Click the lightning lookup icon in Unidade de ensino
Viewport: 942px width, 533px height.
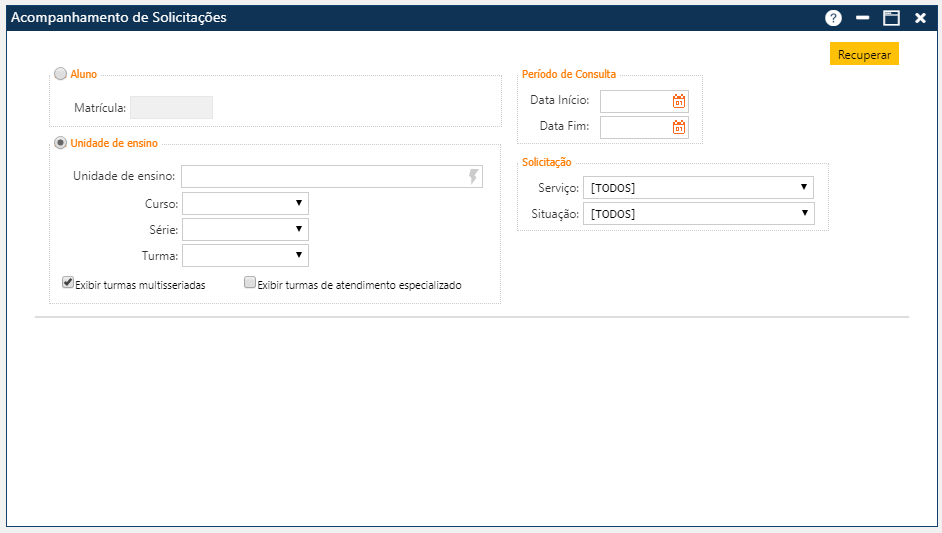click(473, 177)
